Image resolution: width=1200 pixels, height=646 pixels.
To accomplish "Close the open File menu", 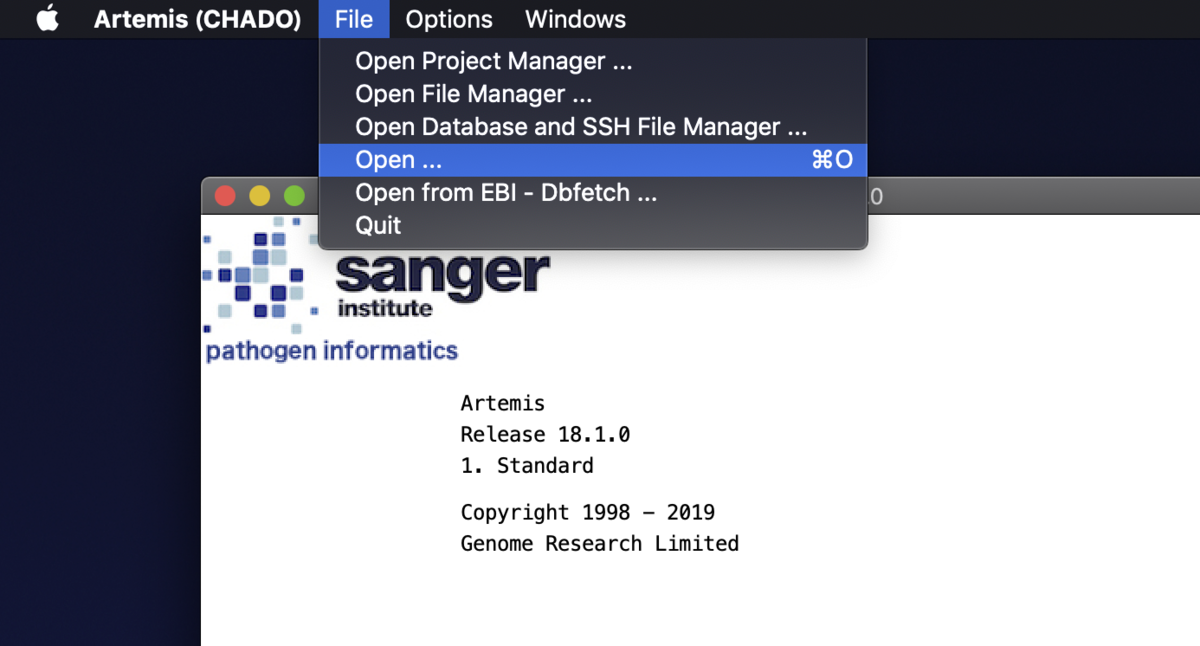I will (x=354, y=19).
